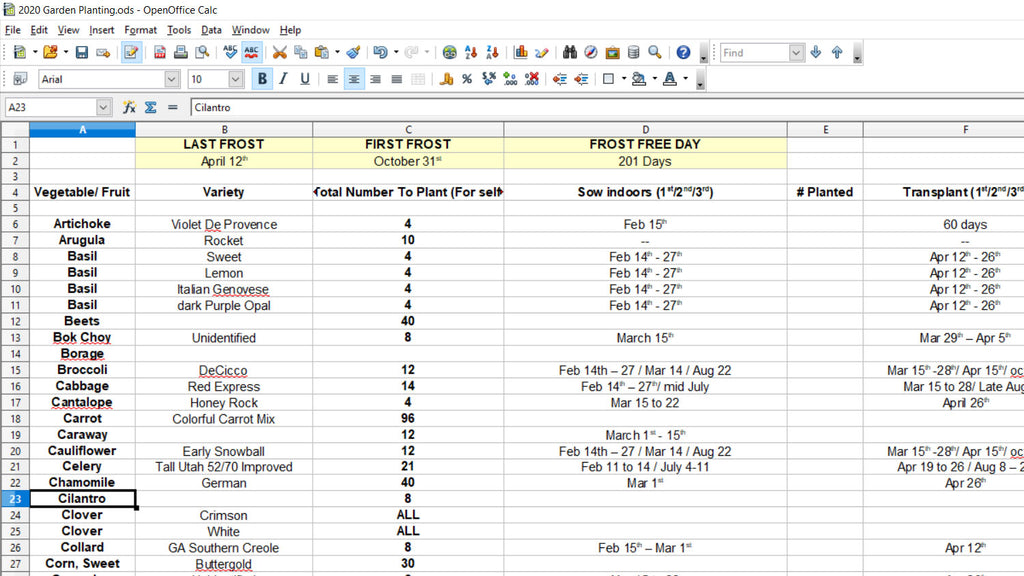
Task: Toggle Center Horizontally alignment
Action: click(354, 79)
